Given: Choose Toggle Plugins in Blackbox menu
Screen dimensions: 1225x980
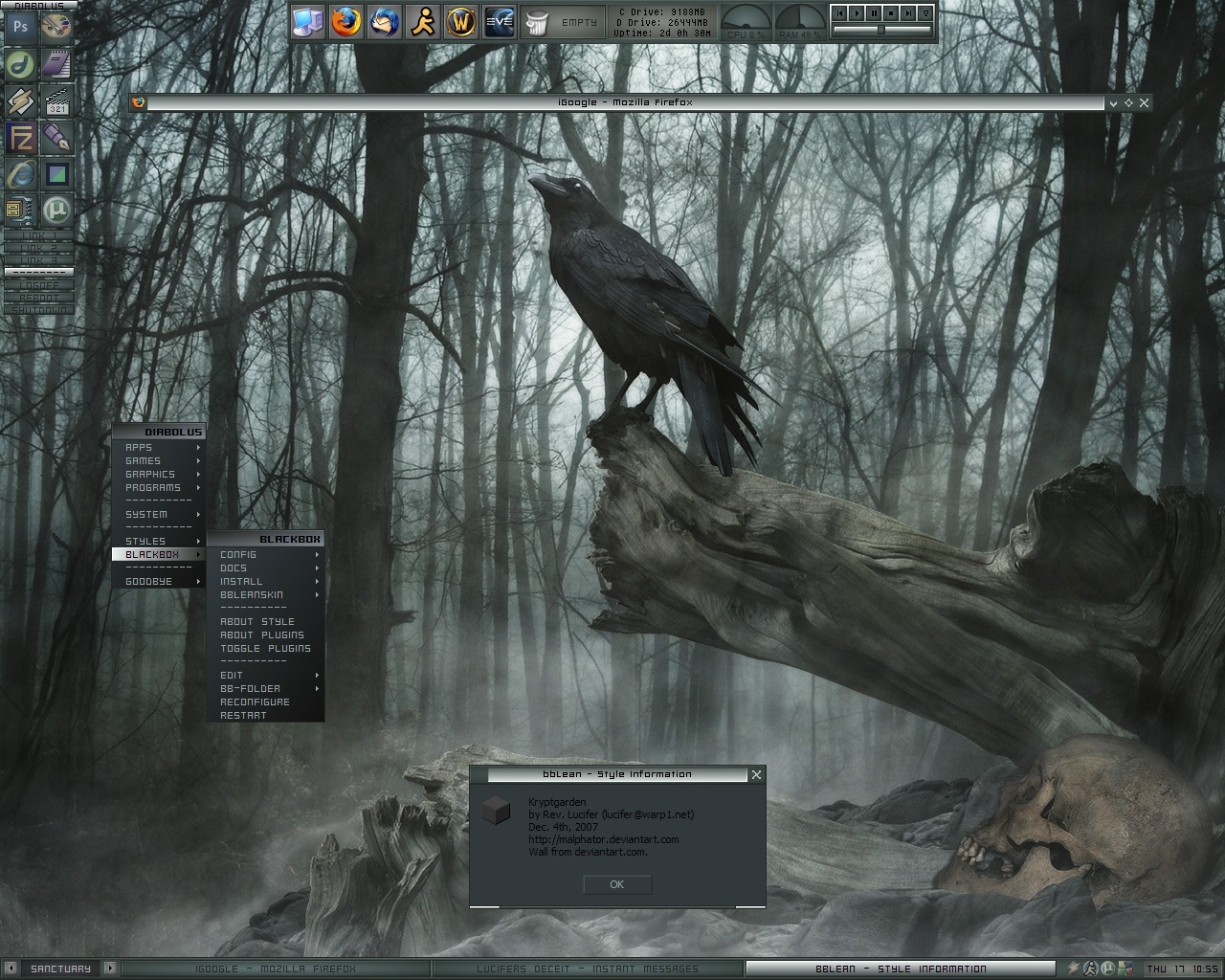Looking at the screenshot, I should coord(266,648).
